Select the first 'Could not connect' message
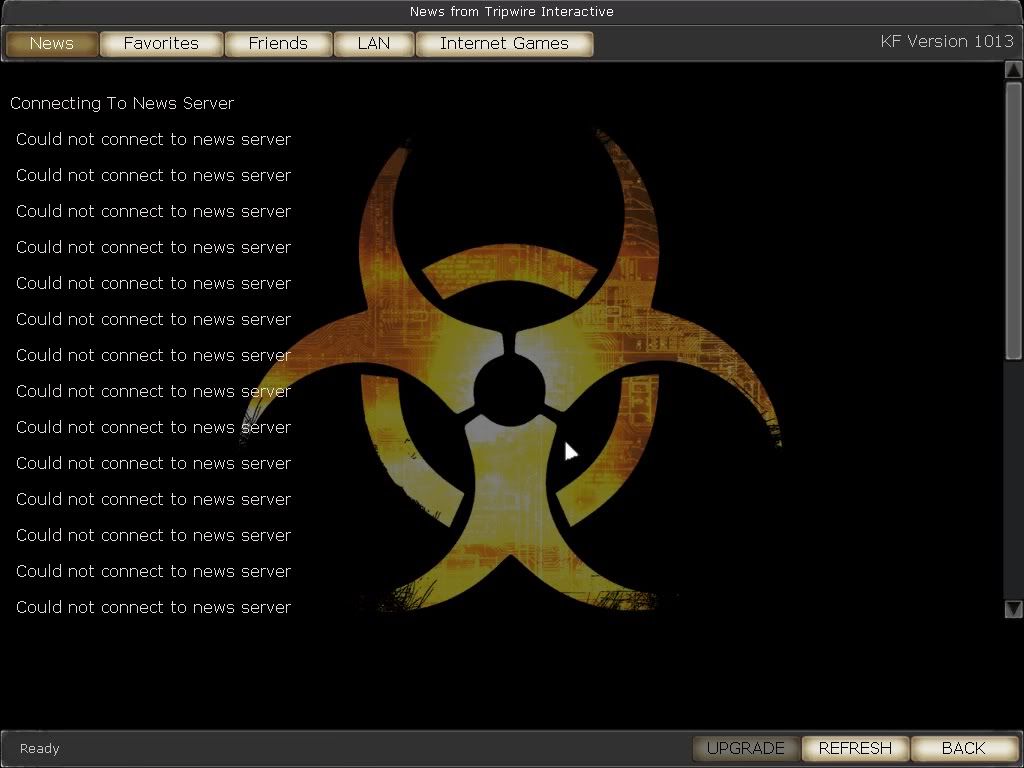This screenshot has width=1024, height=768. tap(153, 139)
